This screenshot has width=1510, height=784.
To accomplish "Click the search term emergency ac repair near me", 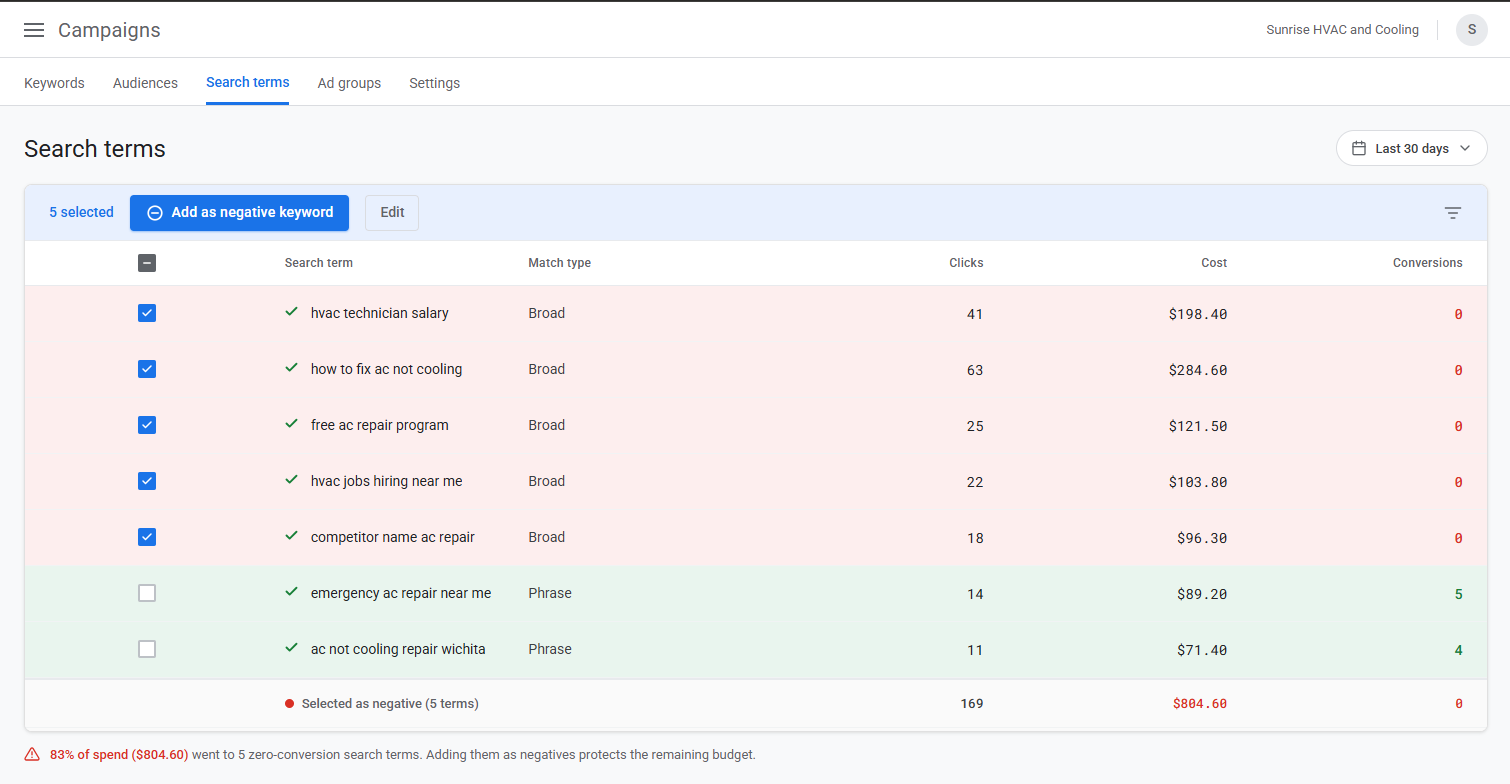I will (x=401, y=593).
